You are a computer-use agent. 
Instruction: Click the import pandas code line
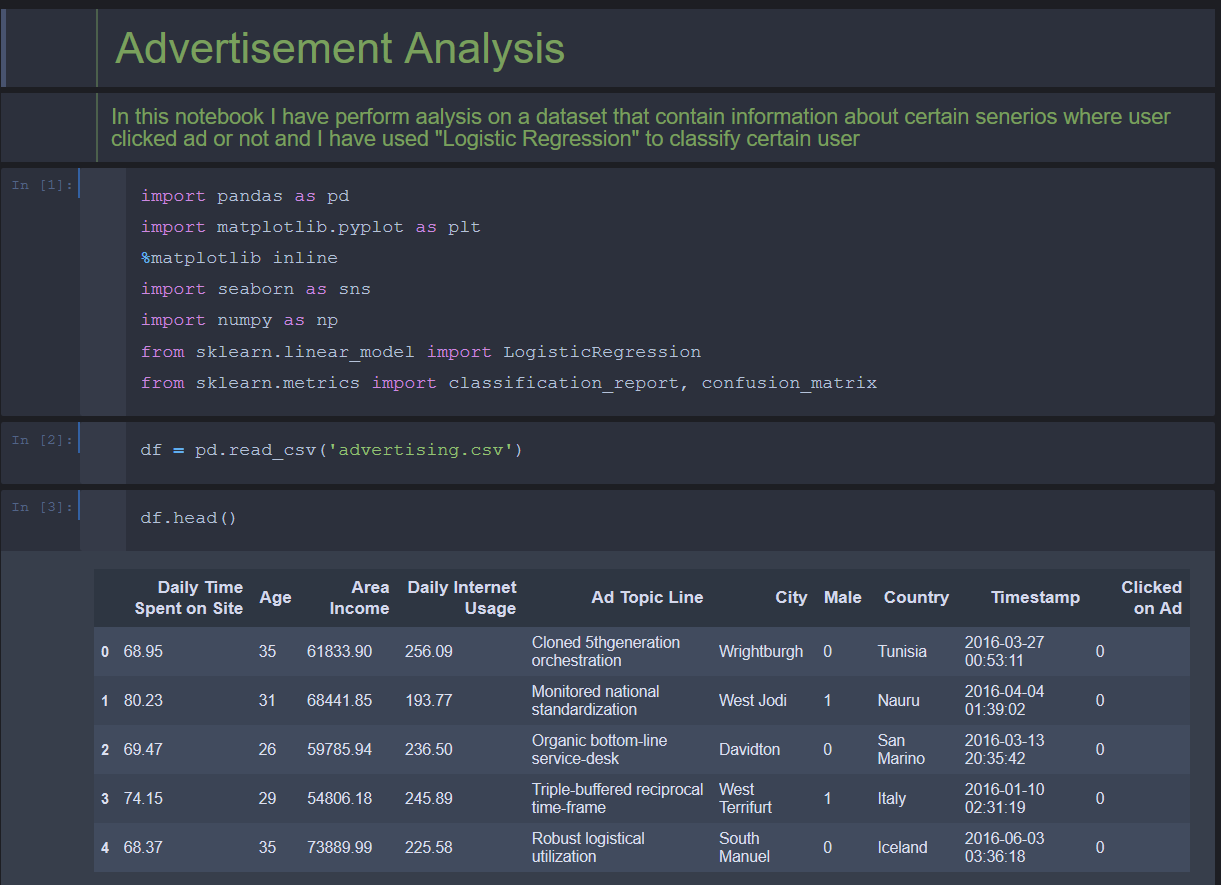point(240,195)
